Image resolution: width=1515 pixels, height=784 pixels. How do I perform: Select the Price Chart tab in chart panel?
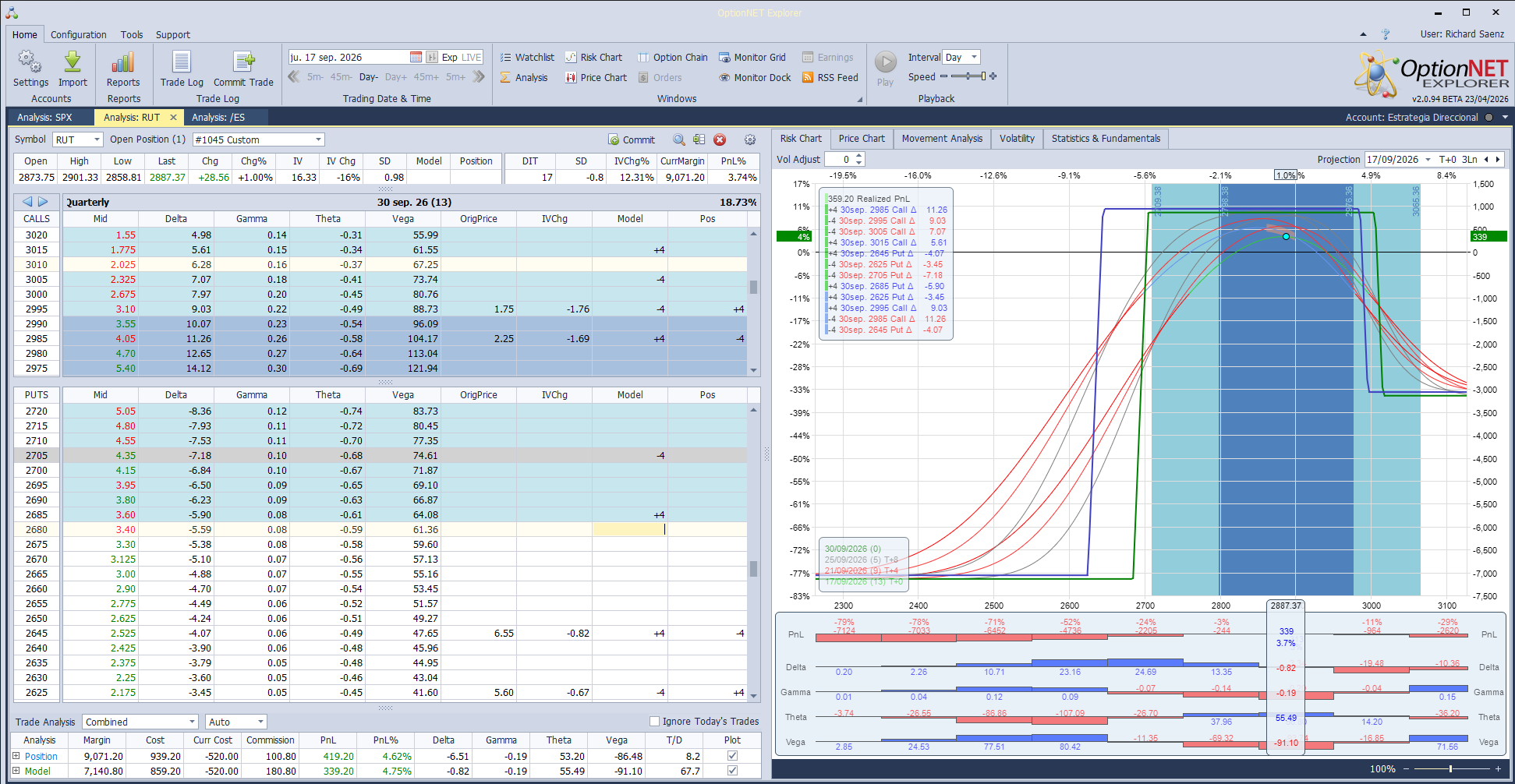(862, 139)
